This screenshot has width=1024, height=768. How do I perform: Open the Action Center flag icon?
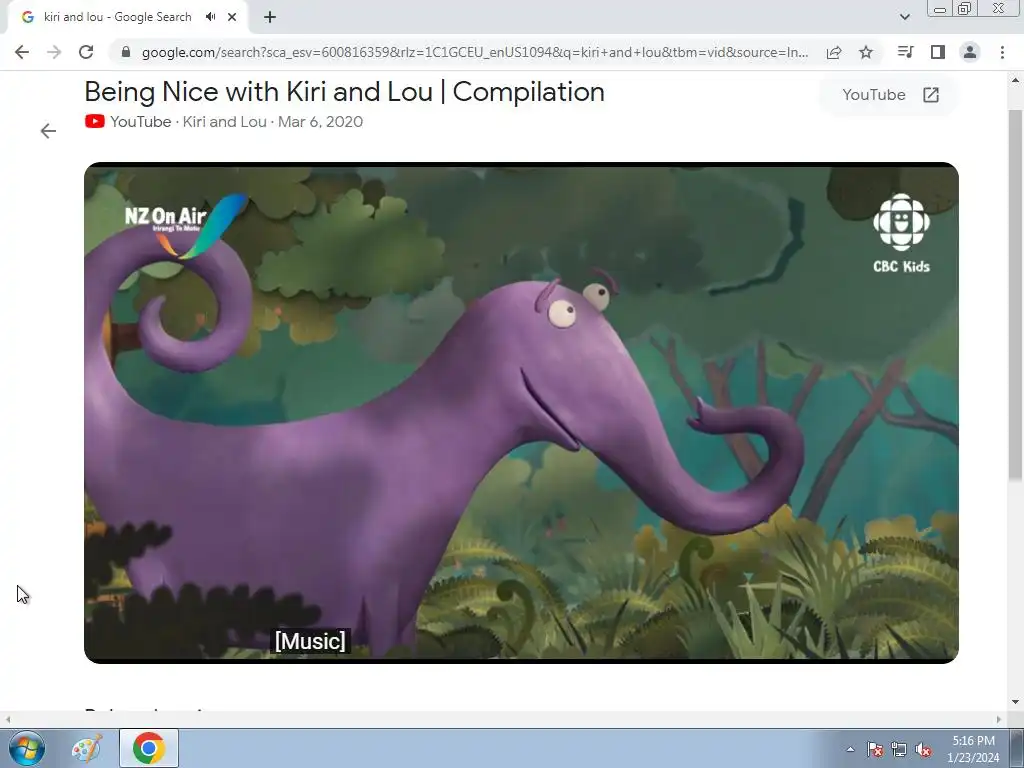pyautogui.click(x=875, y=749)
